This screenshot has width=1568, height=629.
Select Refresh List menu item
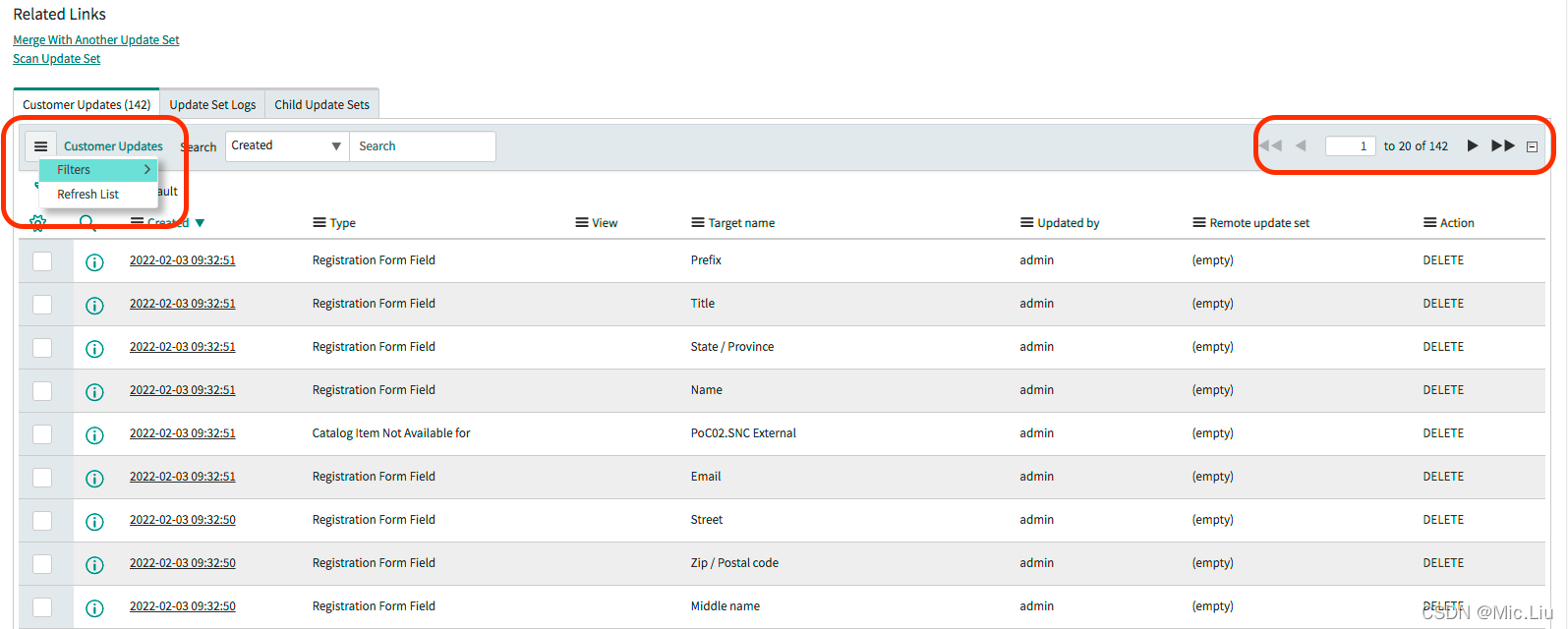88,195
